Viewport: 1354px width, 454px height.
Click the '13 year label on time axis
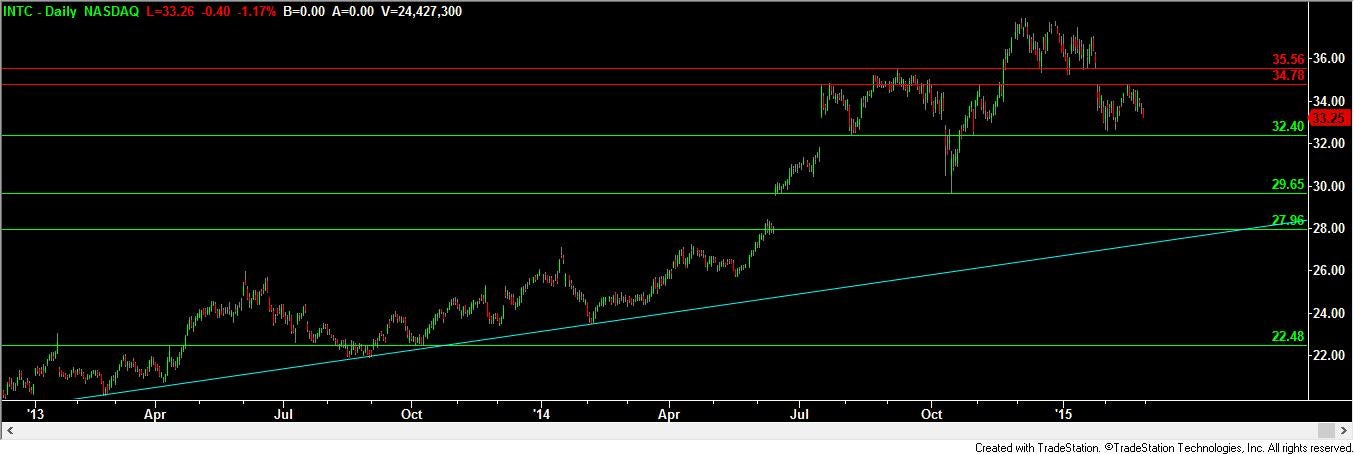click(x=36, y=412)
